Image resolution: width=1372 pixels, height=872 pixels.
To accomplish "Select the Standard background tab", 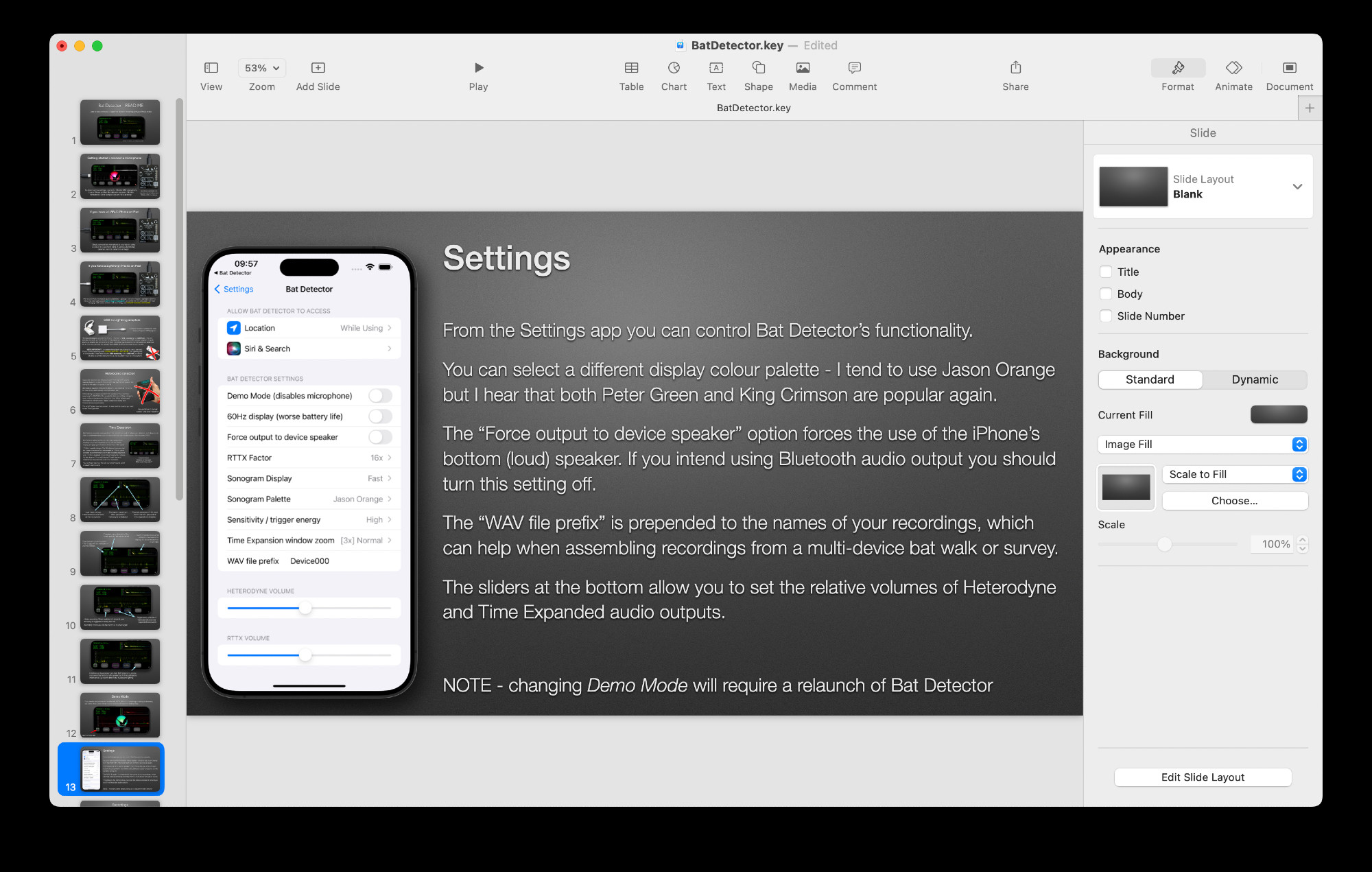I will 1150,379.
